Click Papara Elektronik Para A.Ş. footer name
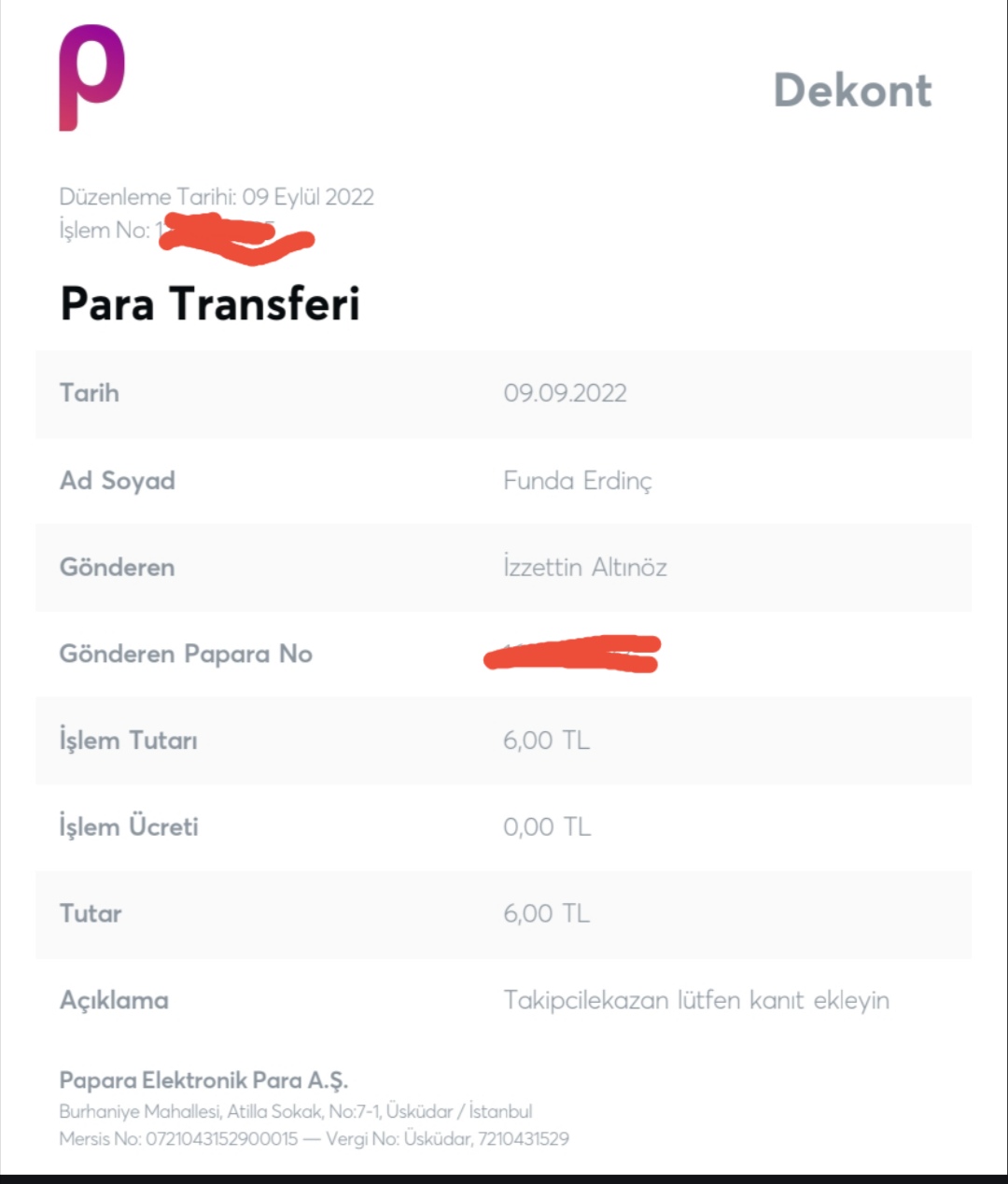The image size is (1008, 1184). (x=203, y=1080)
